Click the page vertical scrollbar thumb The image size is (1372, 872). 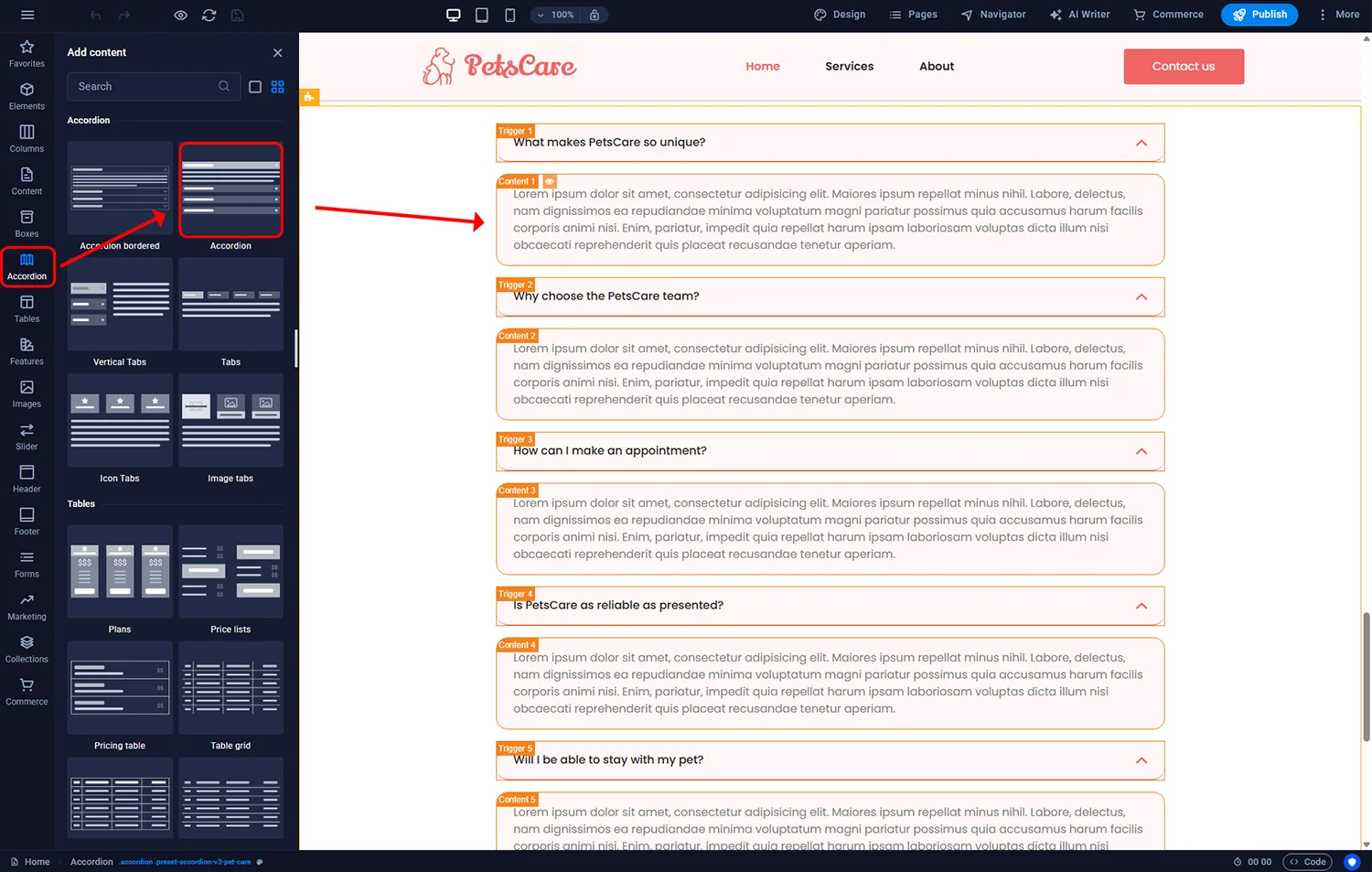point(1367,675)
